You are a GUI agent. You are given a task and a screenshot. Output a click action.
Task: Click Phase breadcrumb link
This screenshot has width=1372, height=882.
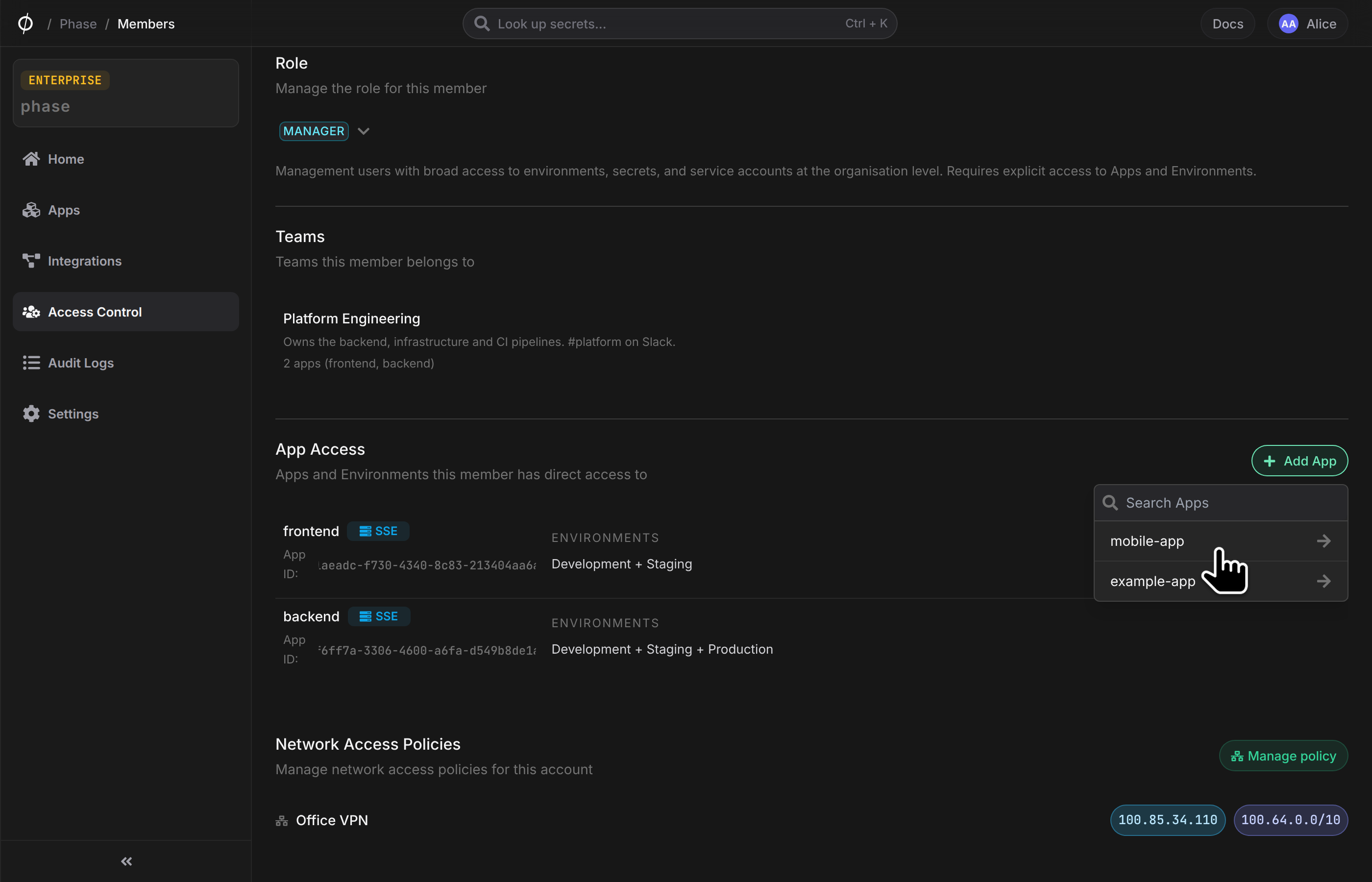[x=78, y=24]
